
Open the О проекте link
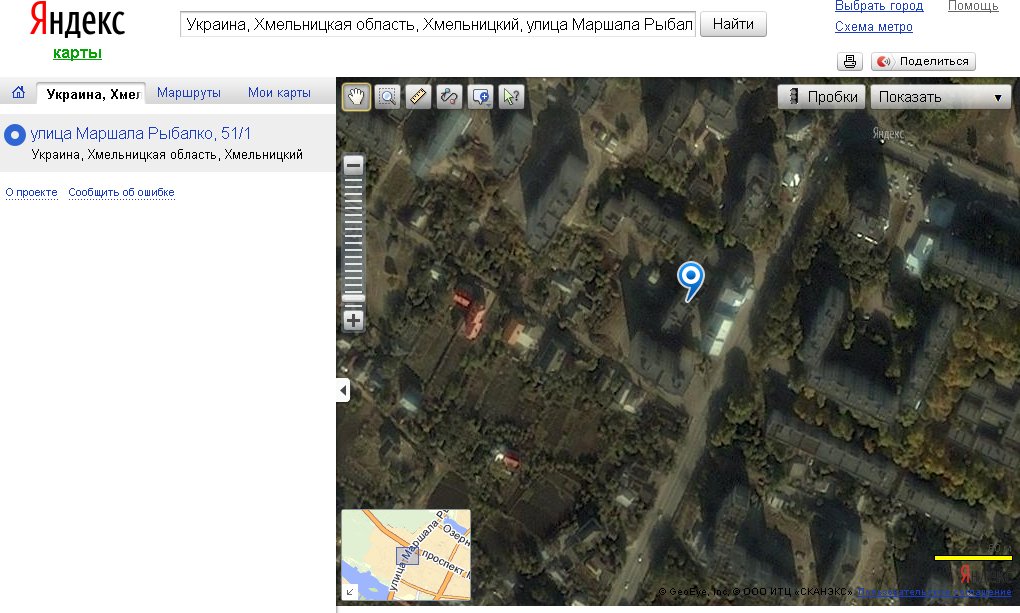tap(31, 192)
